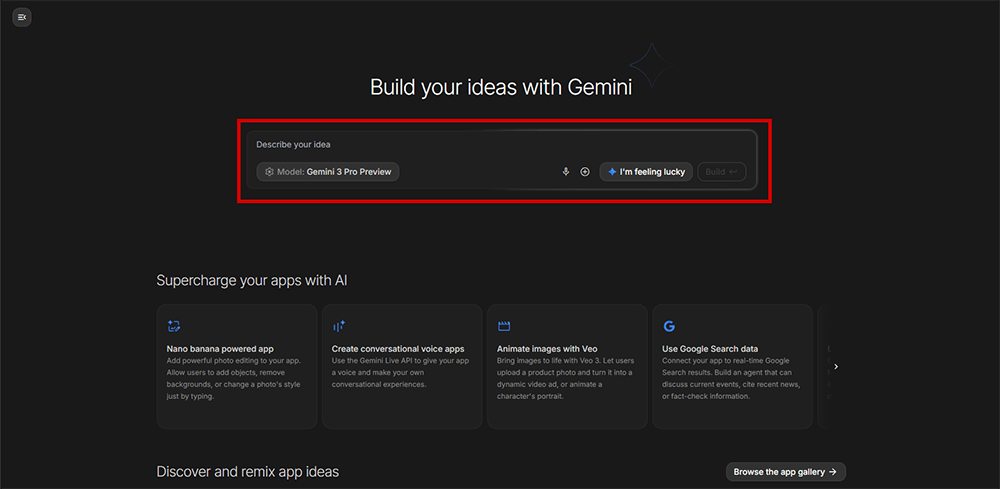Open the Gemini 3 Pro Preview model selector
The image size is (1000, 489).
tap(328, 172)
